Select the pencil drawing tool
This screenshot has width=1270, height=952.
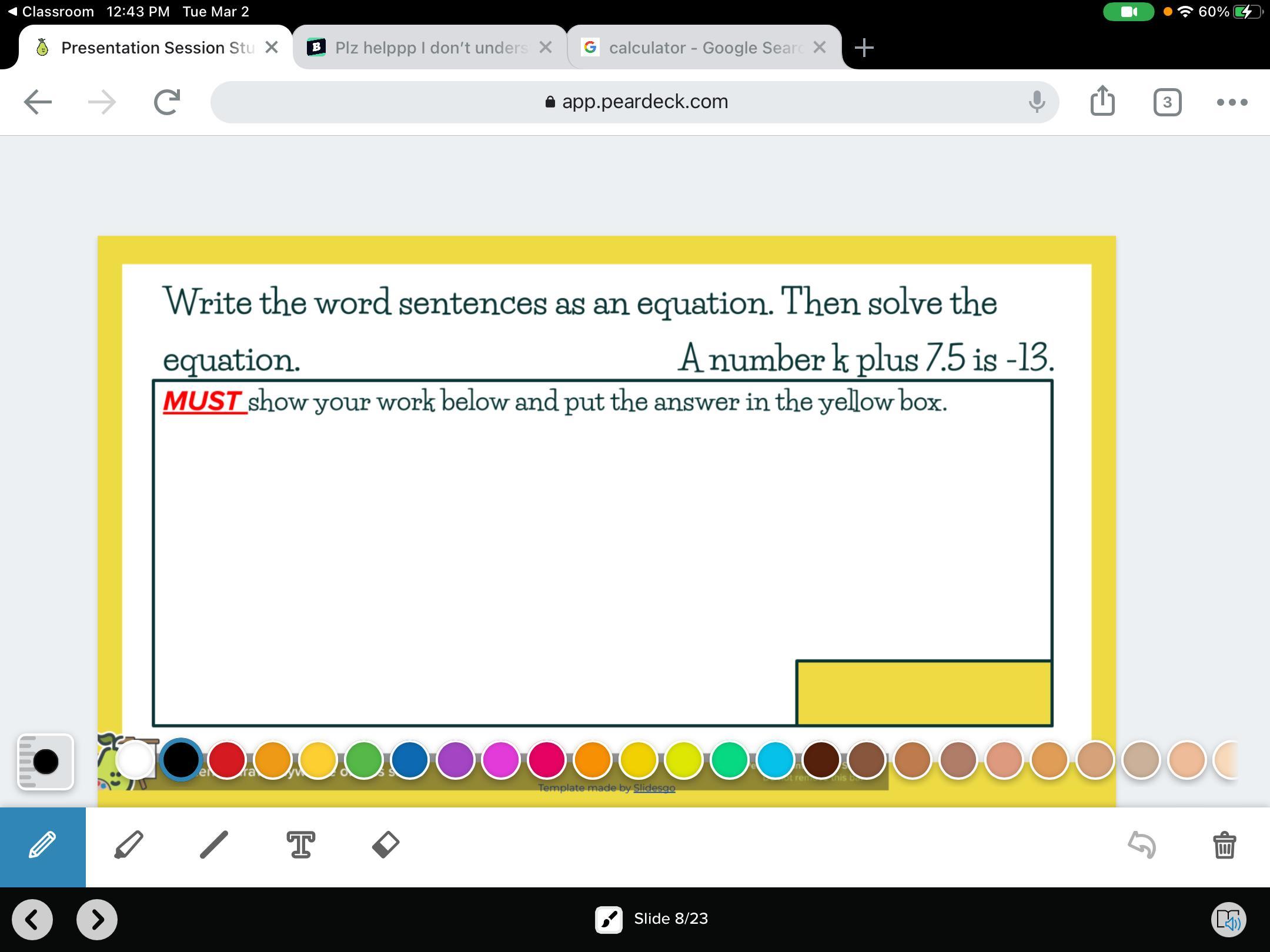pyautogui.click(x=42, y=846)
